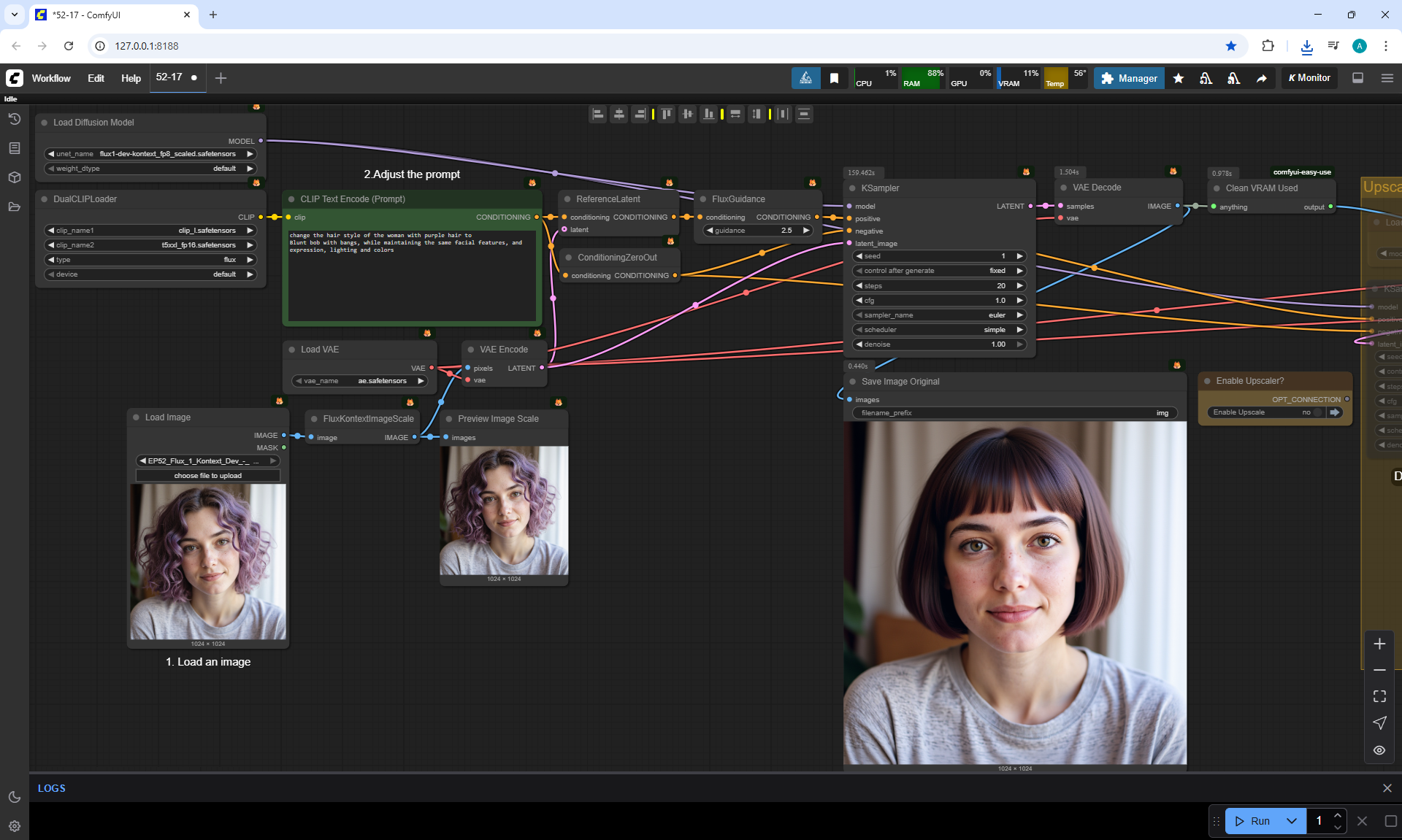Toggle the Enable Upscale switch

1317,412
